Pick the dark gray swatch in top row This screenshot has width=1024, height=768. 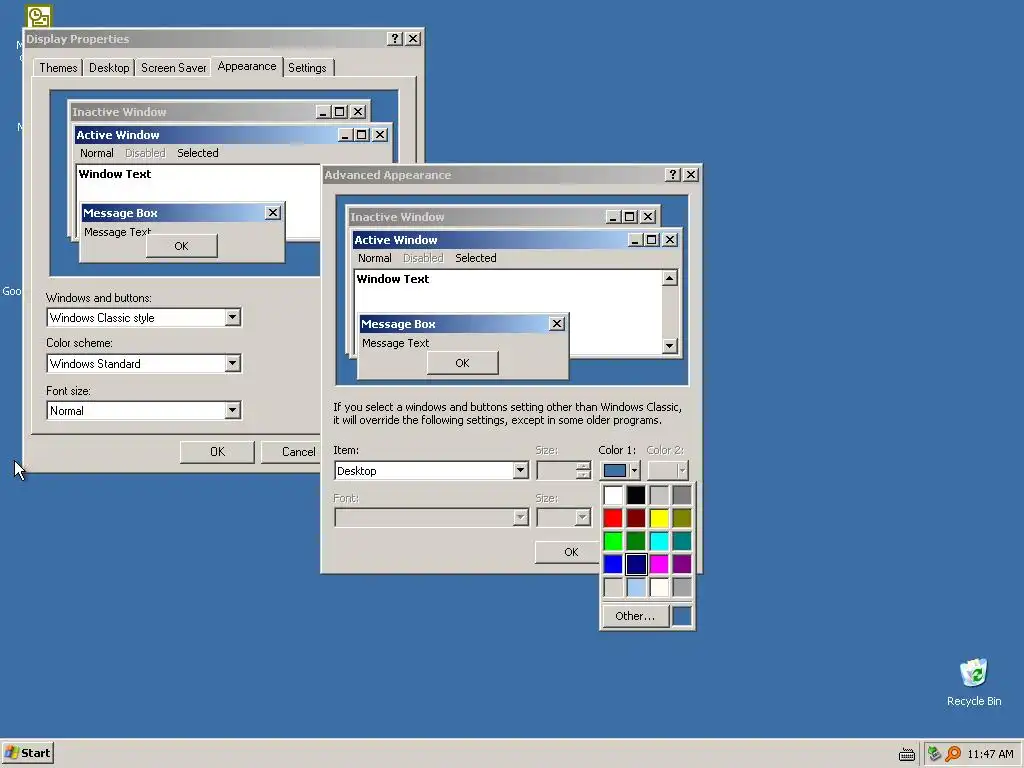tap(682, 495)
